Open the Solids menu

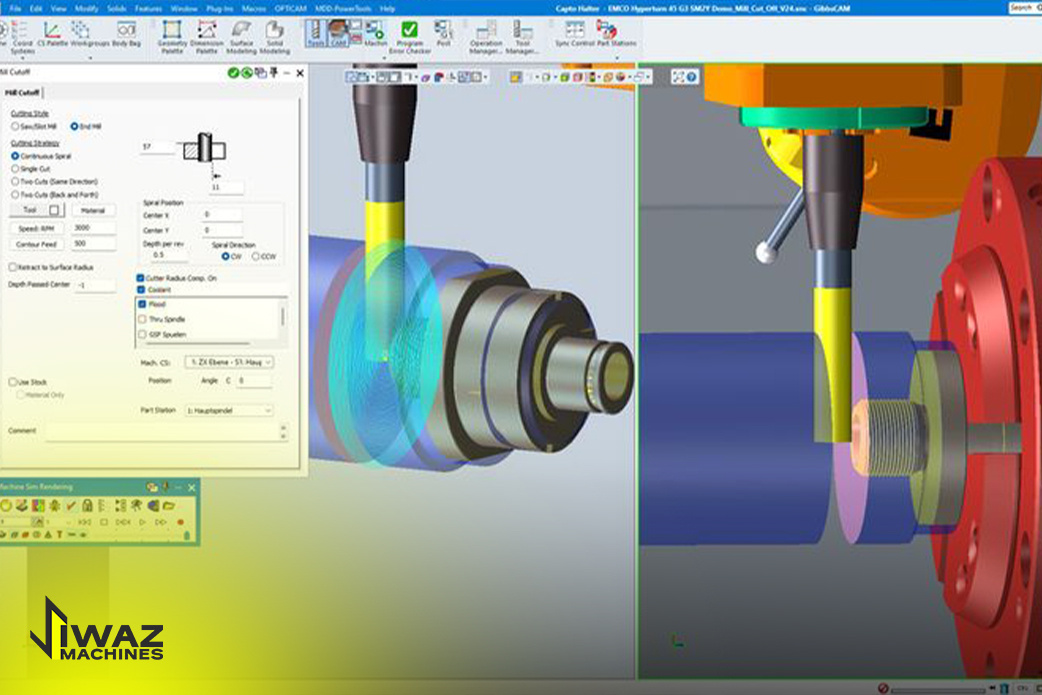coord(117,9)
